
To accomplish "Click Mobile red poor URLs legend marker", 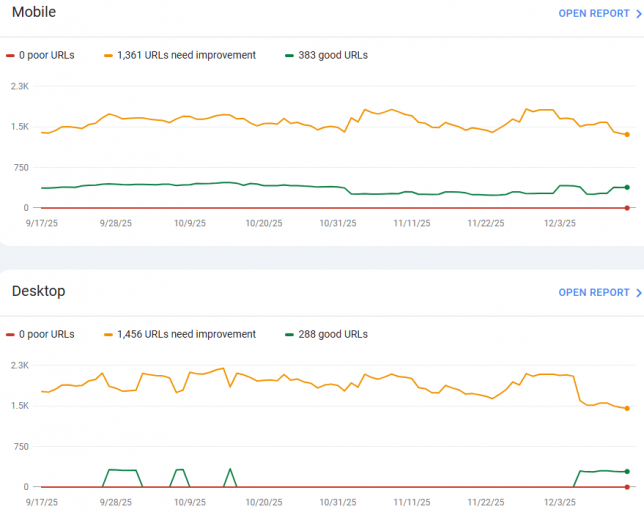I will [10, 55].
